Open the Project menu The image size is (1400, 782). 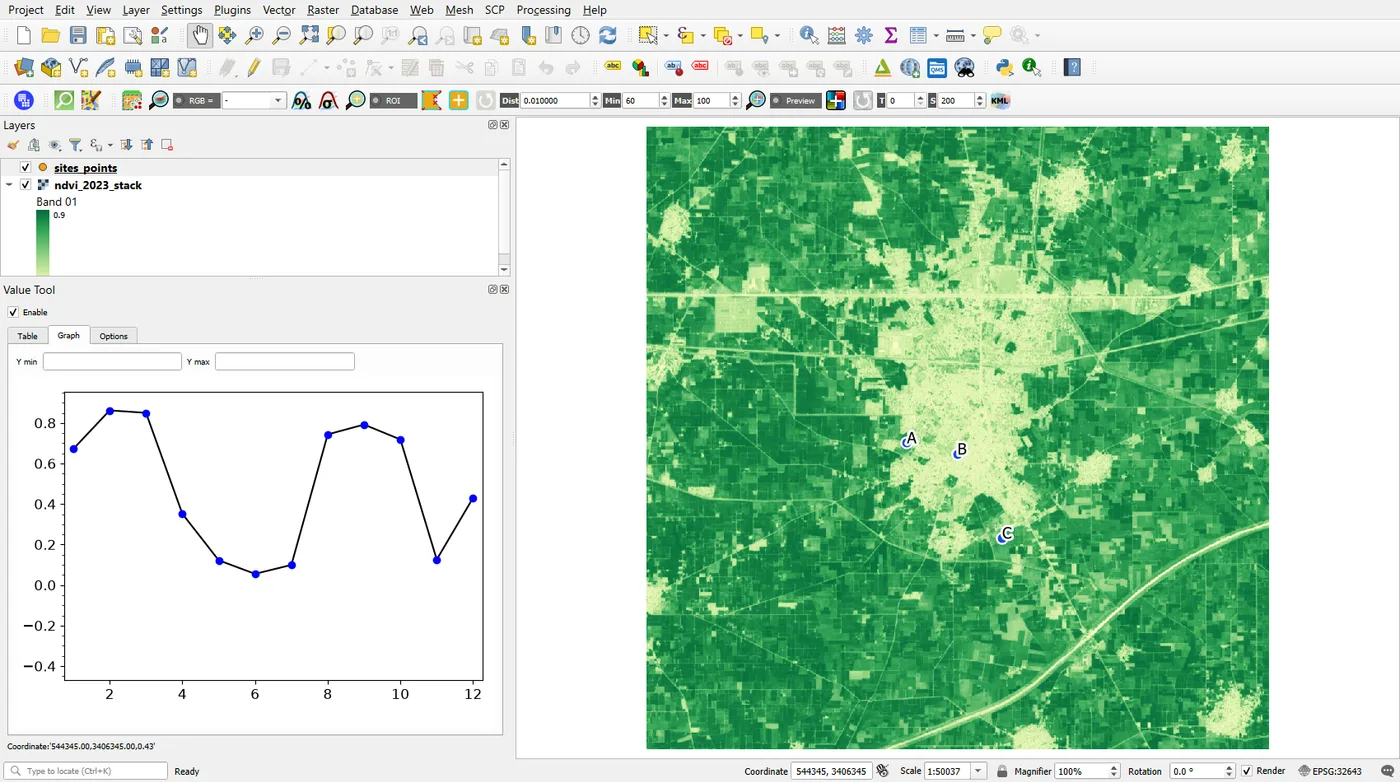pos(26,10)
